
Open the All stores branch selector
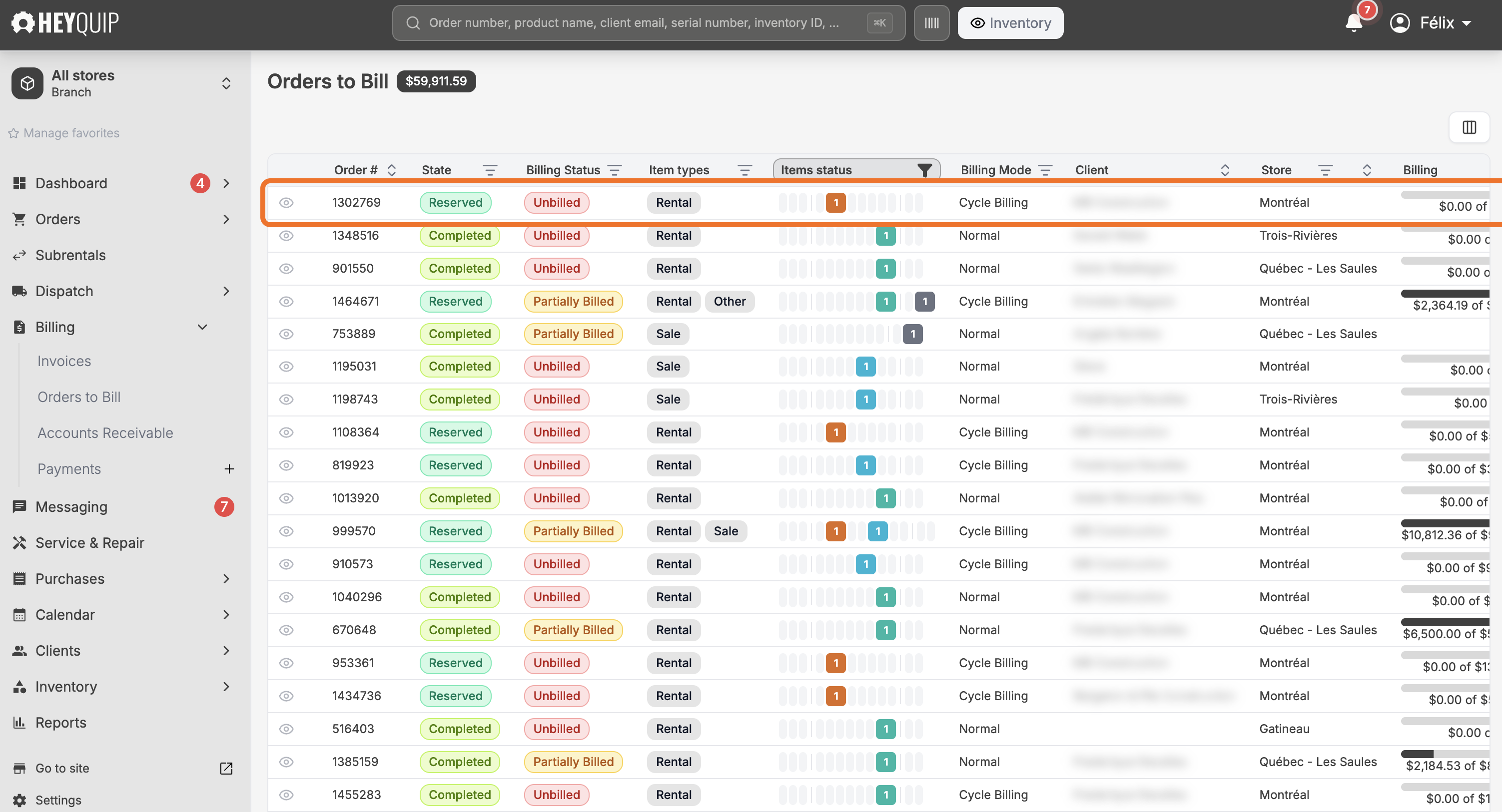click(123, 83)
